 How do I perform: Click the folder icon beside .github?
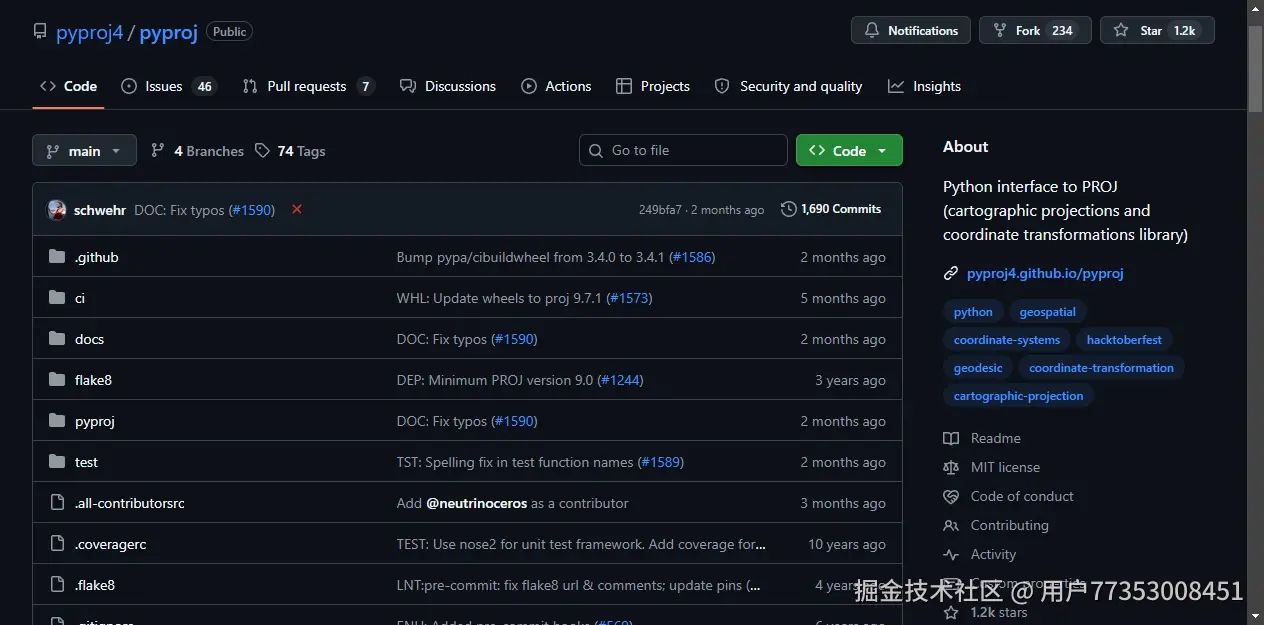pyautogui.click(x=57, y=257)
